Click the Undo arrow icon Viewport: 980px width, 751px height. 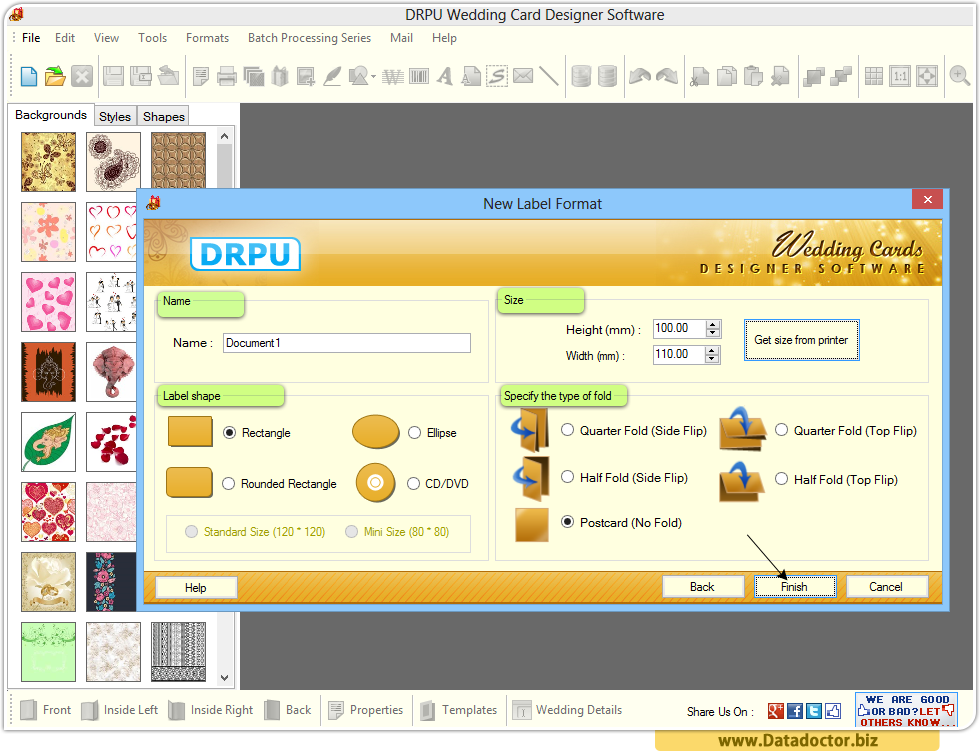click(640, 77)
